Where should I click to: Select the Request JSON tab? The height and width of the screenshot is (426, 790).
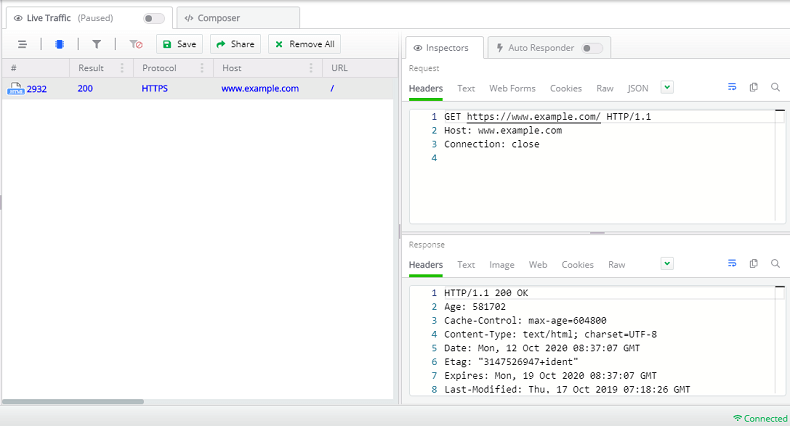(638, 89)
